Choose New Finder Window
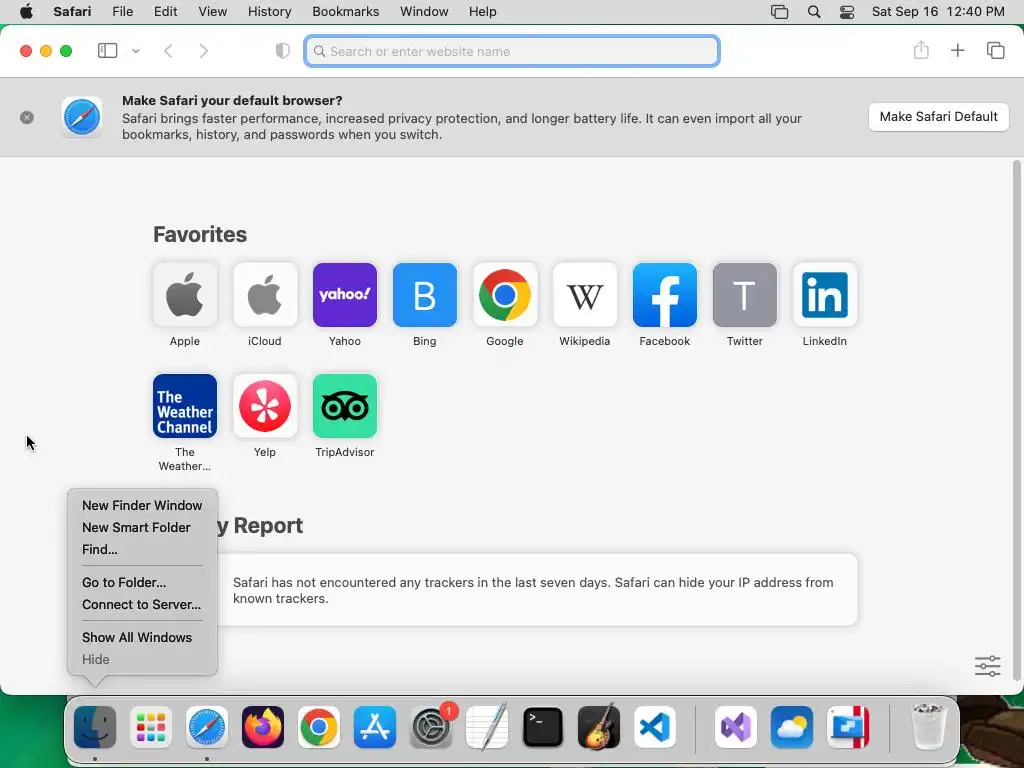Viewport: 1024px width, 768px height. pos(142,505)
